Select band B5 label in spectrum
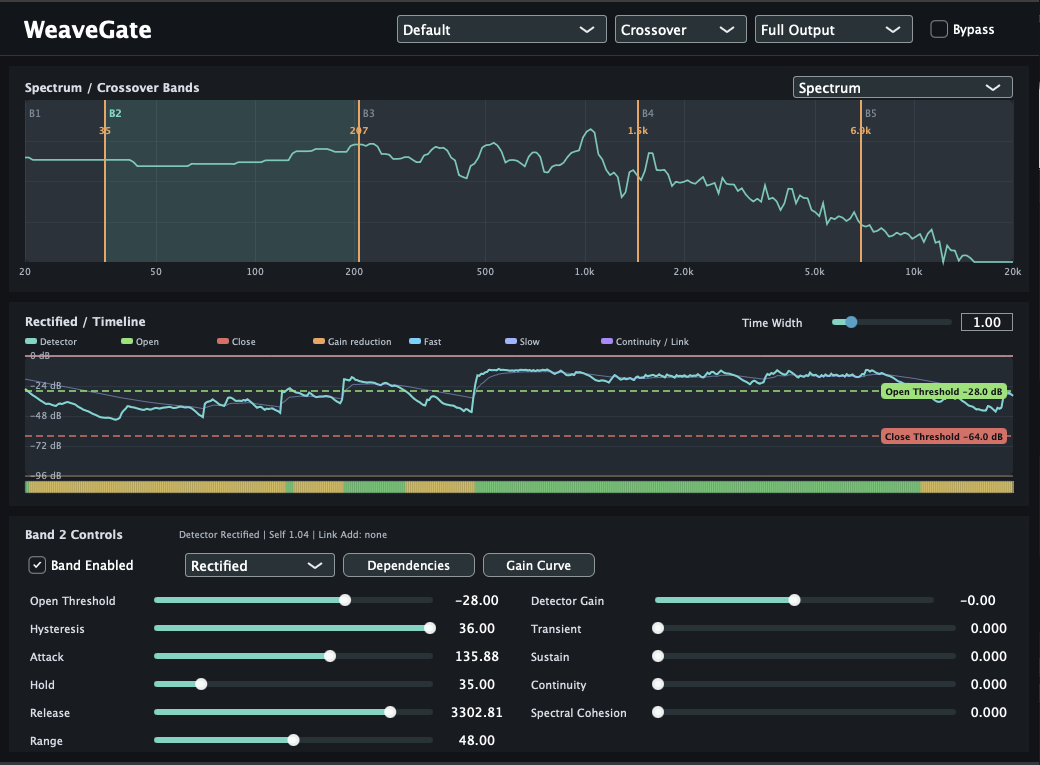Screen dimensions: 1040x765 click(x=871, y=113)
